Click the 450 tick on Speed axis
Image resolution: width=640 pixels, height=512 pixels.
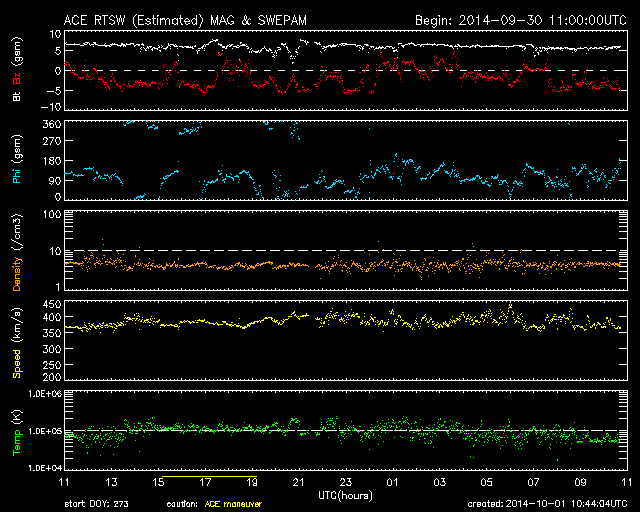50,304
